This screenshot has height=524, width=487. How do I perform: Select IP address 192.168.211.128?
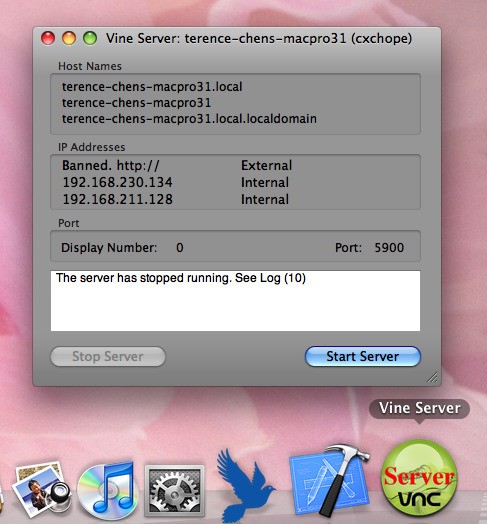[118, 200]
